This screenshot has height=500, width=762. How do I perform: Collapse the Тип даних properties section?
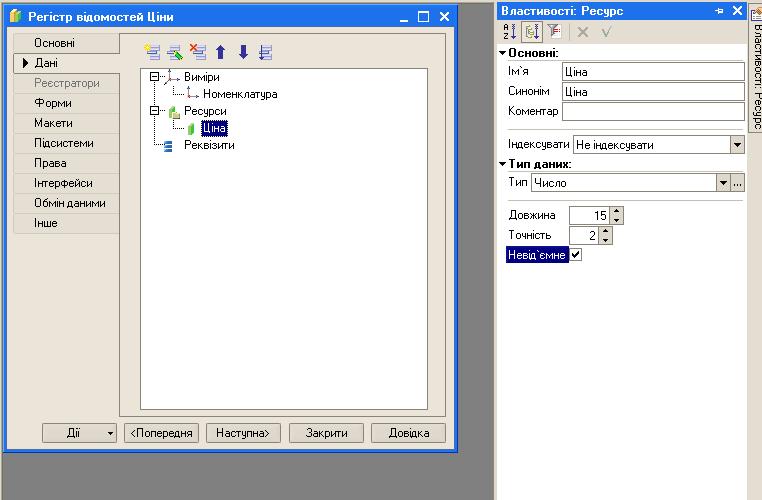click(503, 164)
